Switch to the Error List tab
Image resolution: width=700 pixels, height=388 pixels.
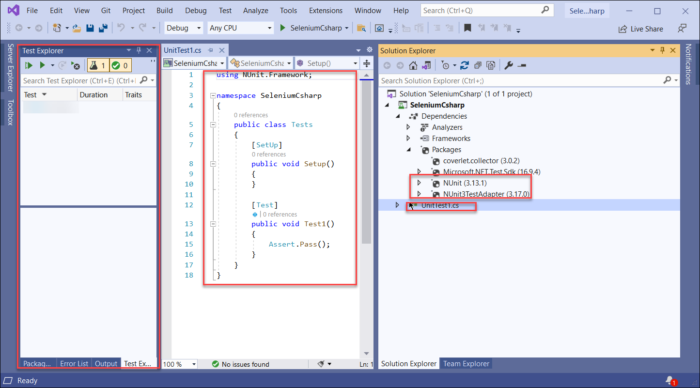click(x=74, y=364)
